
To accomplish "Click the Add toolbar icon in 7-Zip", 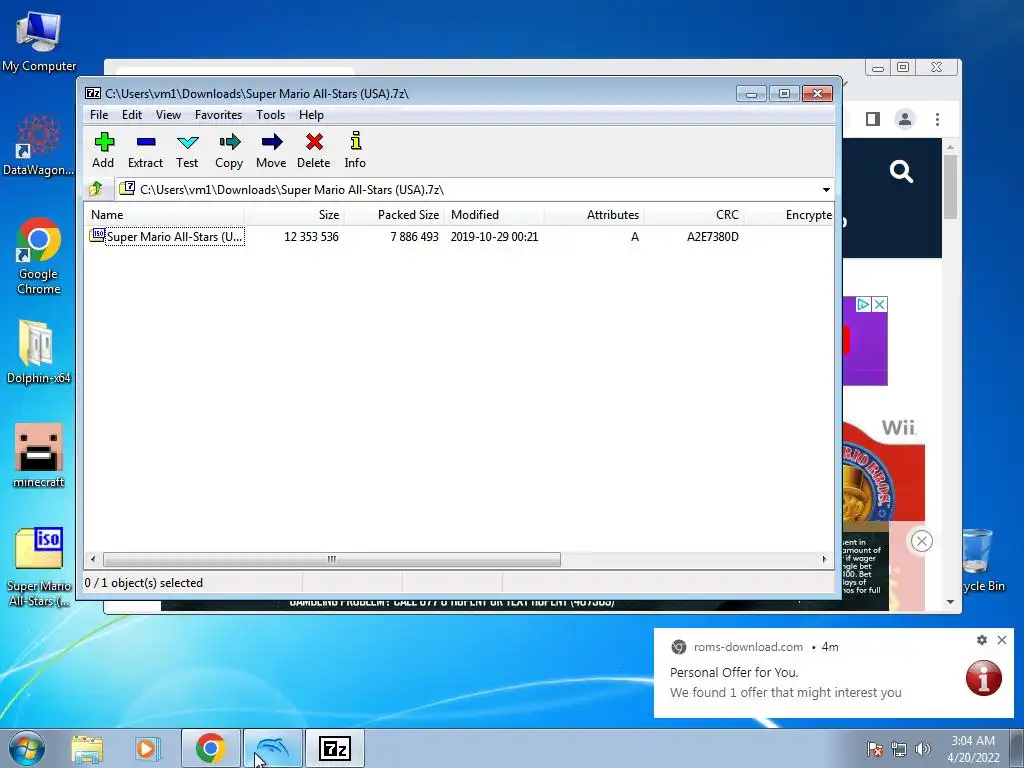I will [x=103, y=151].
